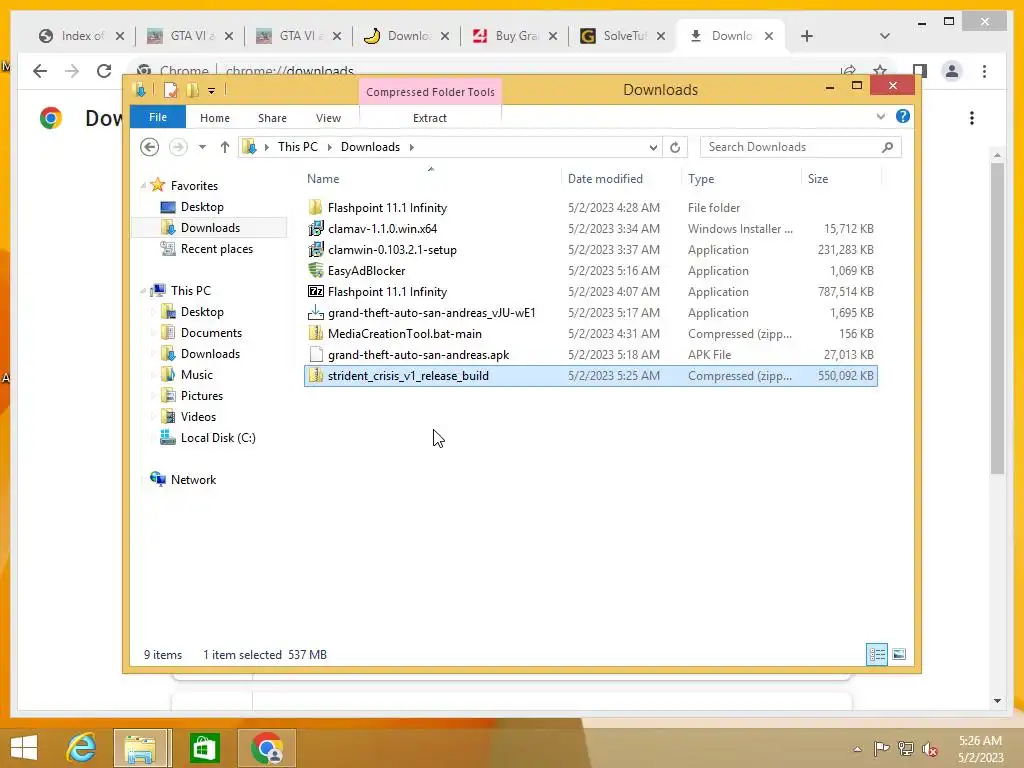Sort by Date modified column header
The width and height of the screenshot is (1024, 768).
[x=605, y=178]
